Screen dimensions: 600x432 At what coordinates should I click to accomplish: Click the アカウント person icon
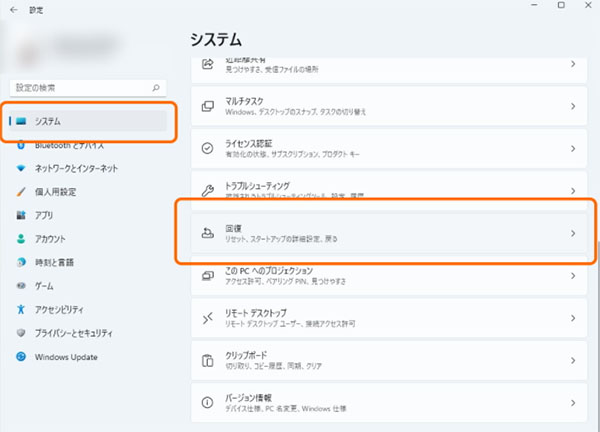click(21, 239)
